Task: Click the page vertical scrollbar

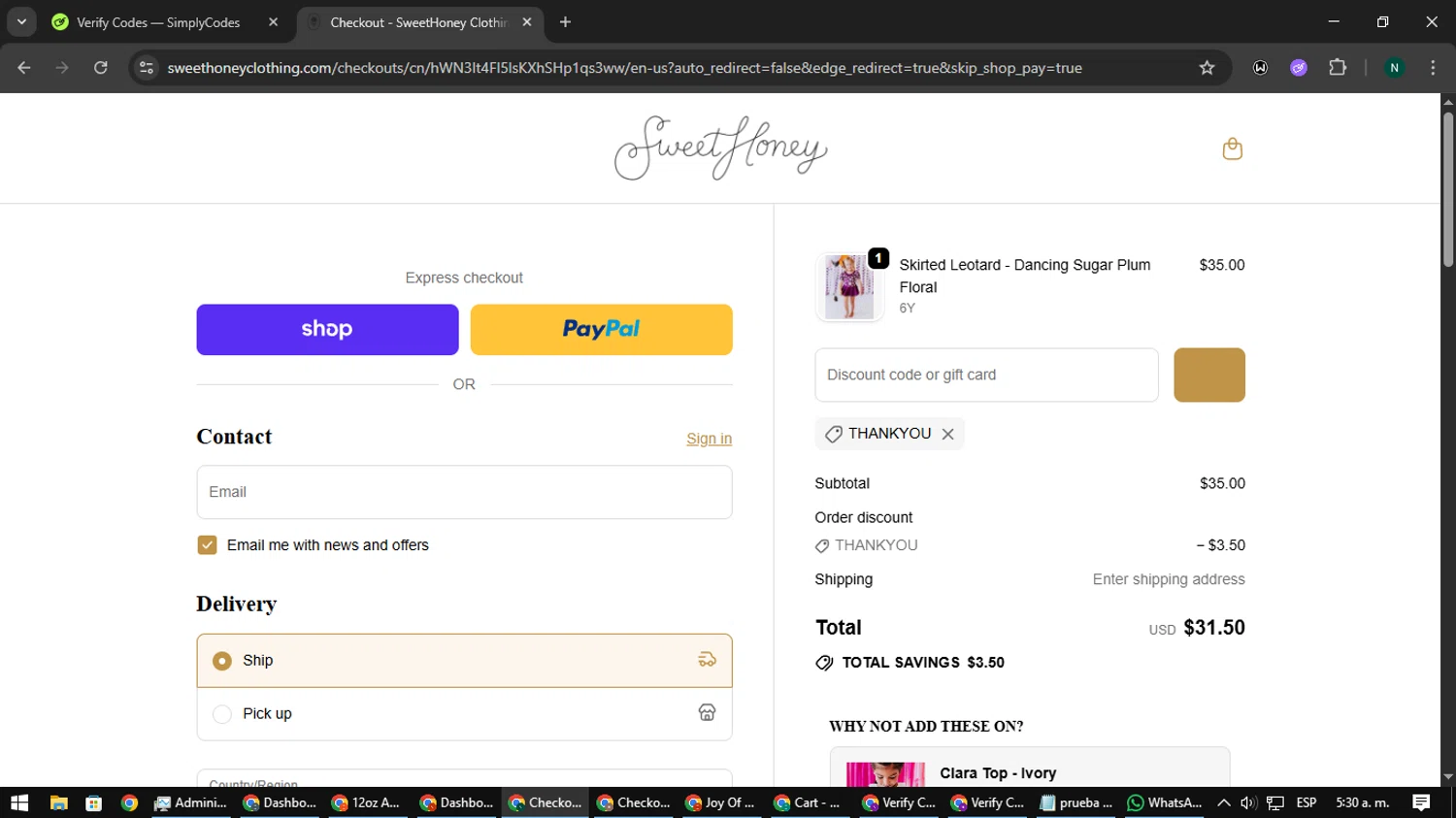Action: [x=1448, y=189]
